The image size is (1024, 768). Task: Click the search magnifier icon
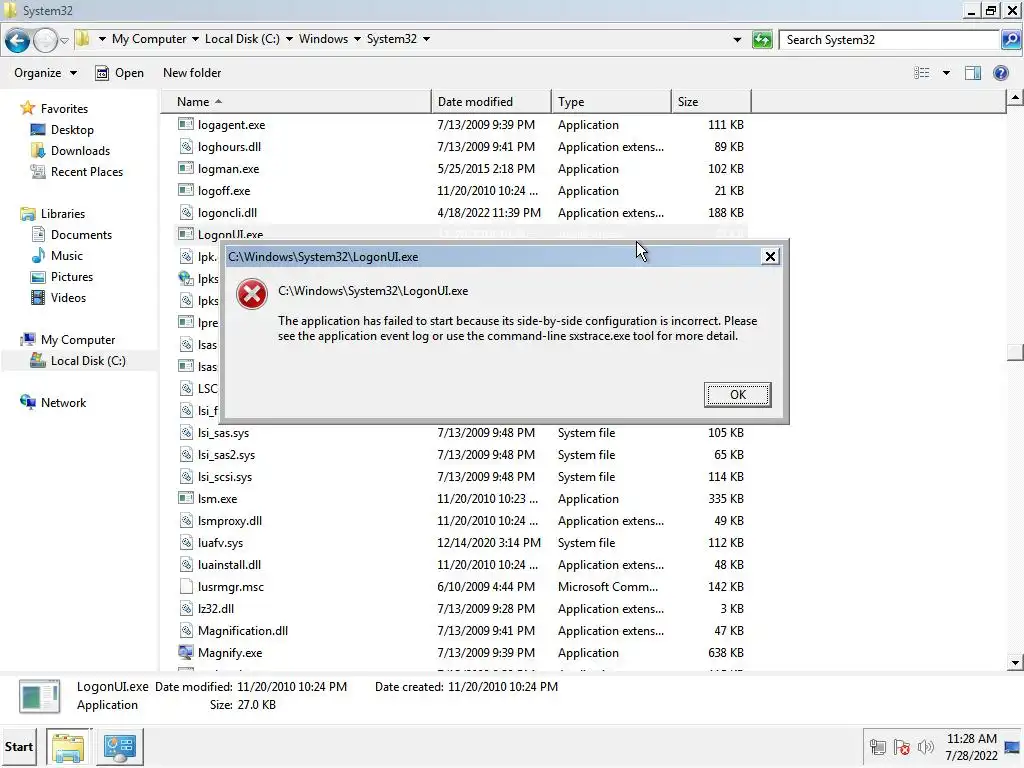click(1010, 40)
